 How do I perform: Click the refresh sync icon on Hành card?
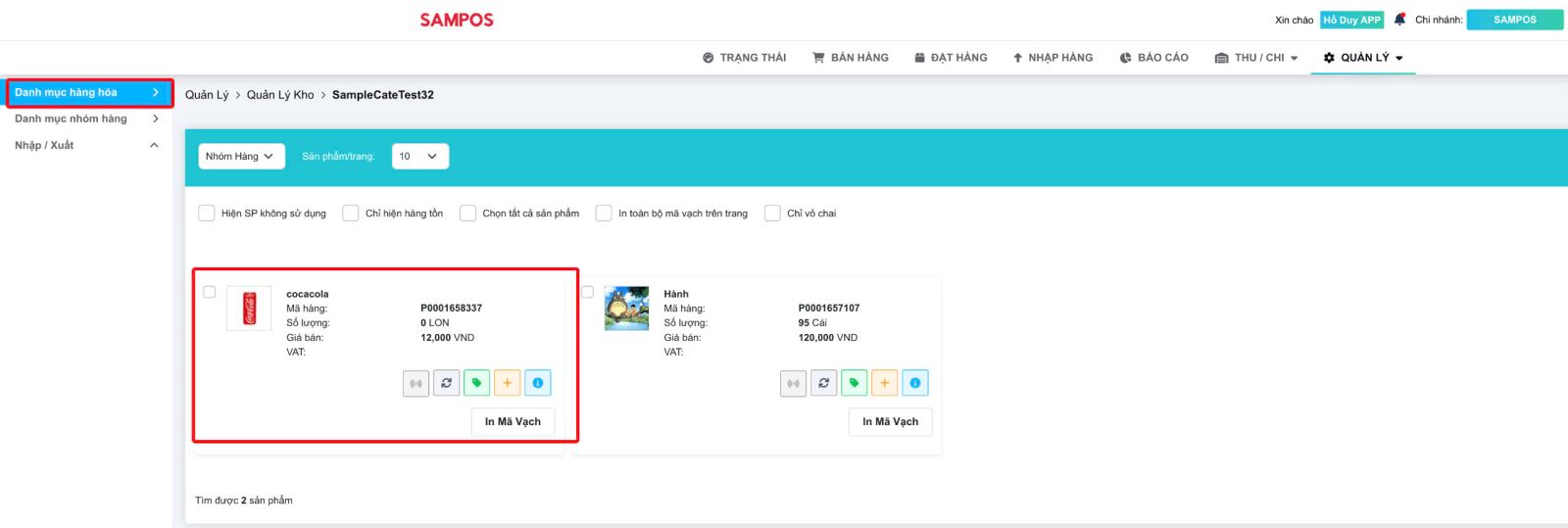click(x=823, y=383)
